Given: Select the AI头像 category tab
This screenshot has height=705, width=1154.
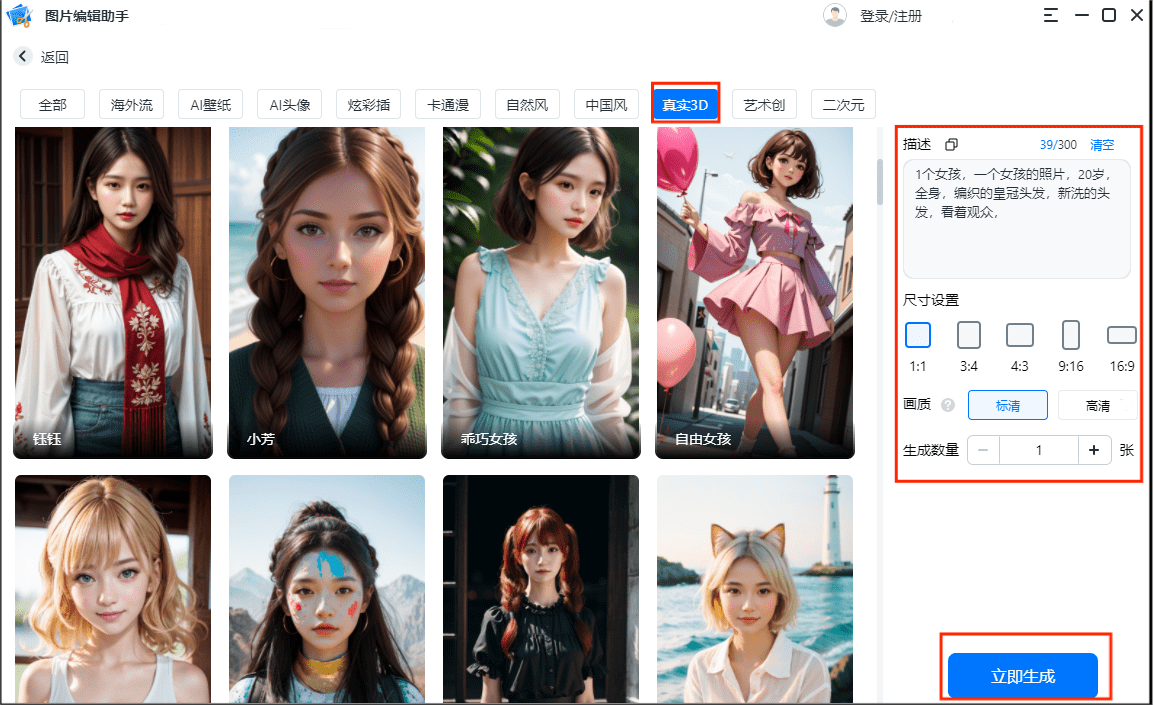Looking at the screenshot, I should click(290, 105).
